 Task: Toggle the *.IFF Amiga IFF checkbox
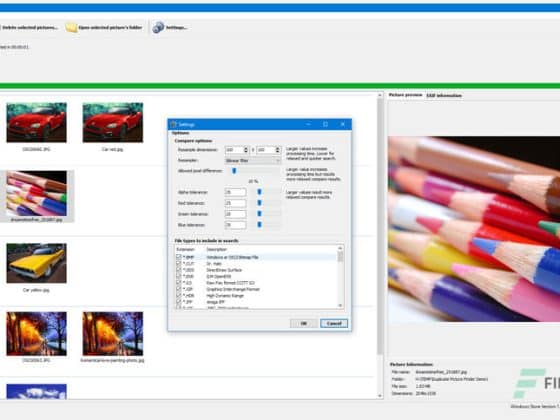click(x=179, y=302)
